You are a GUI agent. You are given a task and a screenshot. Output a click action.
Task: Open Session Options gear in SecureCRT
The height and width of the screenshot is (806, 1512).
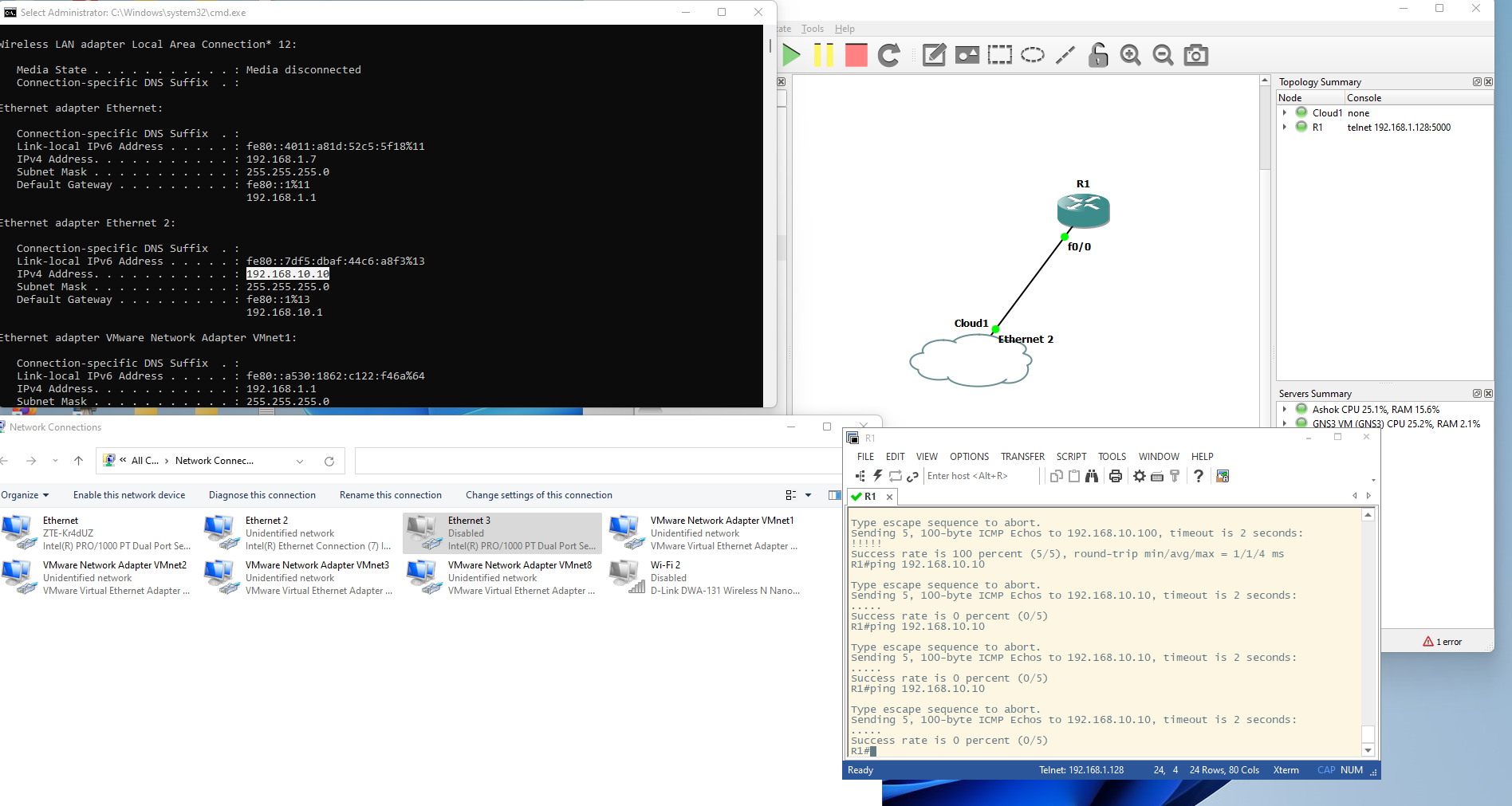pyautogui.click(x=1139, y=476)
